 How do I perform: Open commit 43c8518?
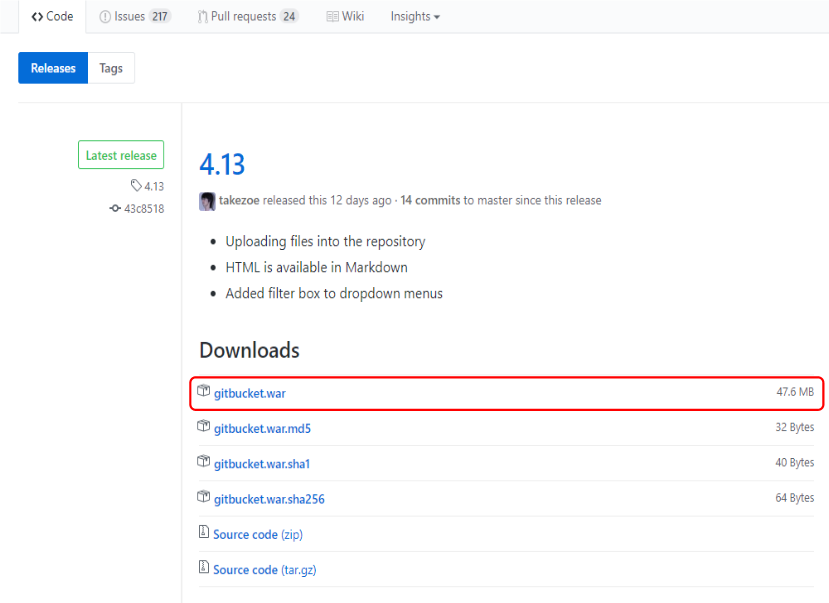144,209
